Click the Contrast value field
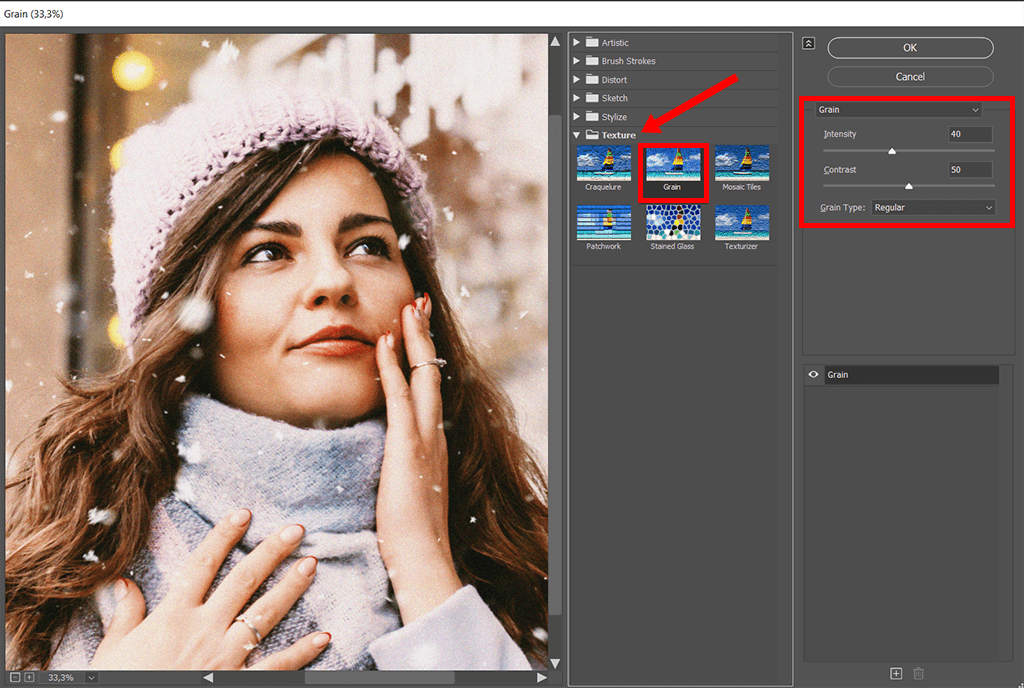The width and height of the screenshot is (1024, 688). tap(970, 170)
